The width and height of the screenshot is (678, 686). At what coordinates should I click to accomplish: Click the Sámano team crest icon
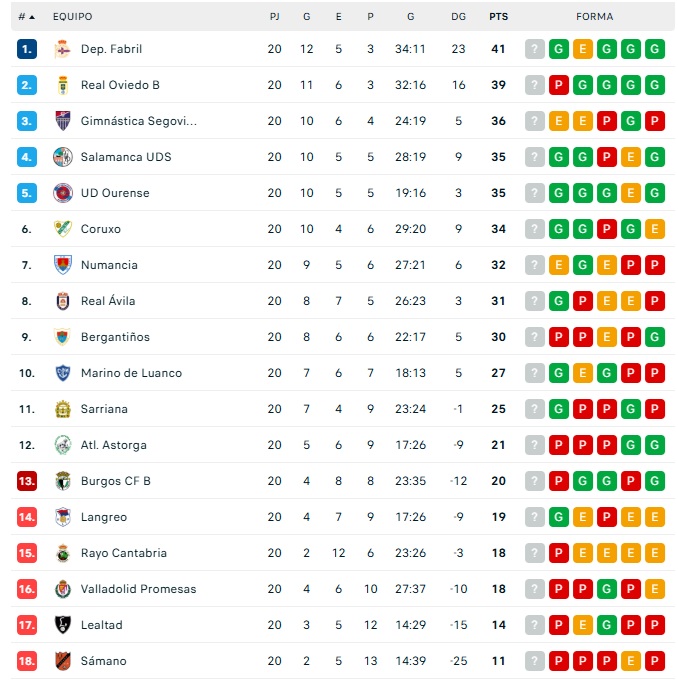[x=63, y=661]
